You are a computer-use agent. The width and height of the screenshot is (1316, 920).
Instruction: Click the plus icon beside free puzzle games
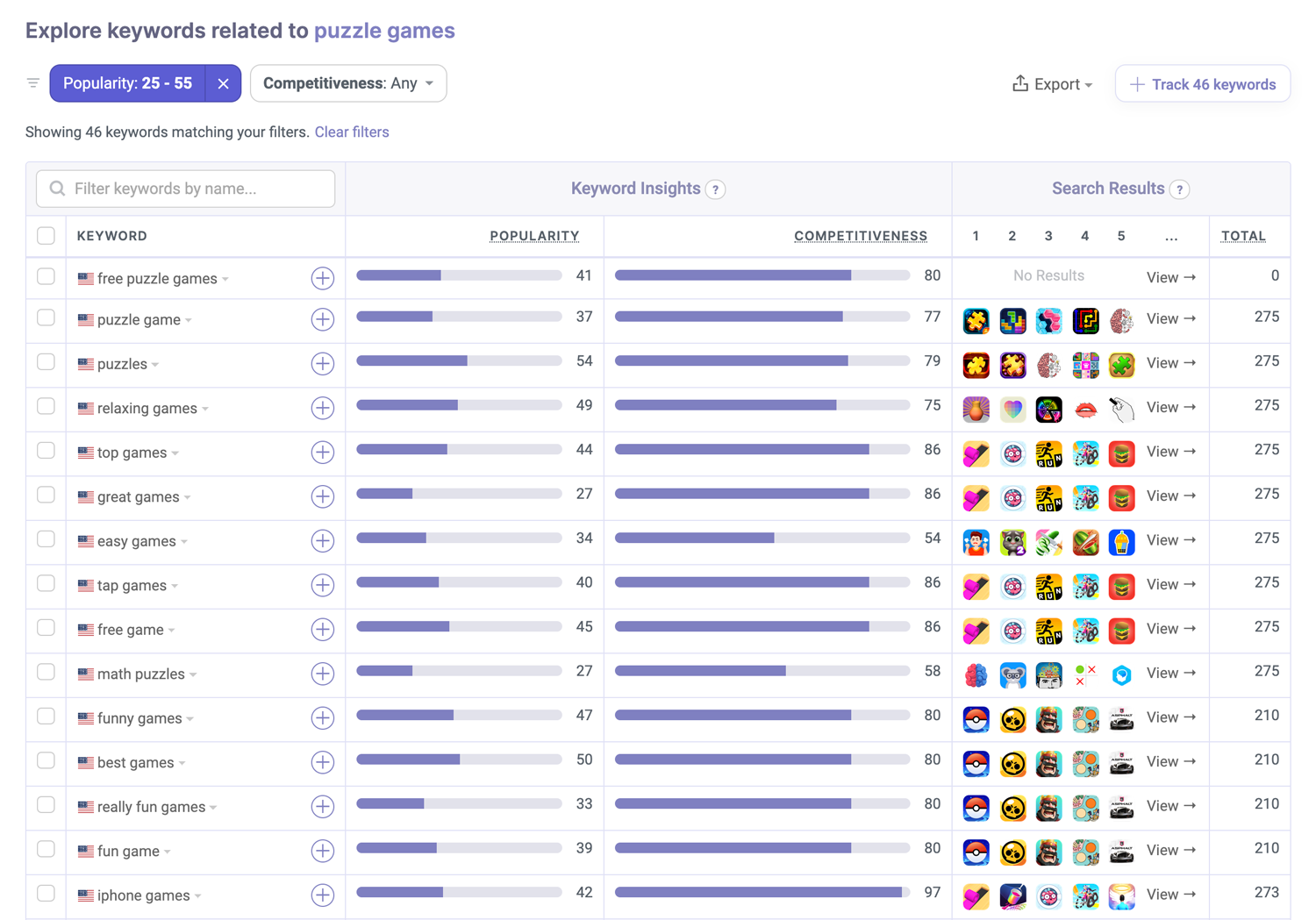(323, 278)
